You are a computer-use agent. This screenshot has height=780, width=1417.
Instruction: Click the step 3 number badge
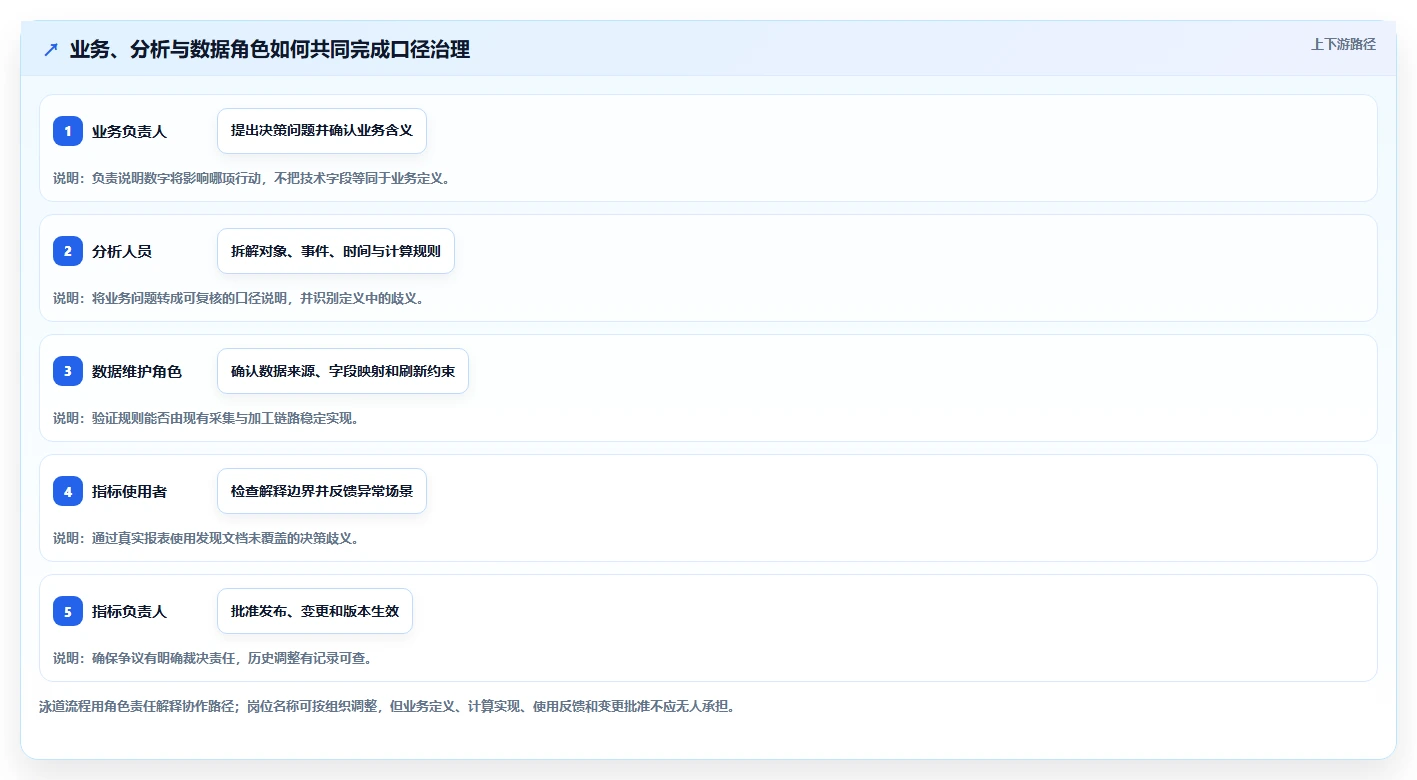click(x=68, y=371)
